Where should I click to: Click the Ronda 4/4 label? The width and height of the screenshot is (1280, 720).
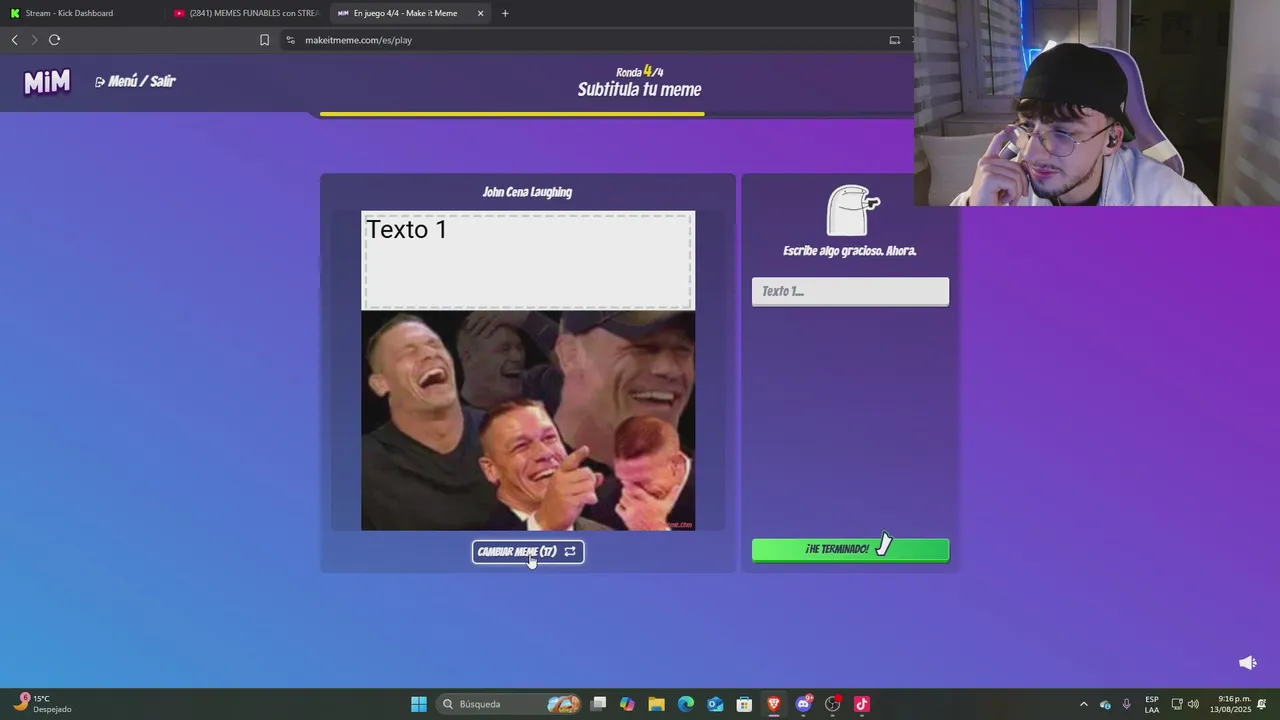639,71
